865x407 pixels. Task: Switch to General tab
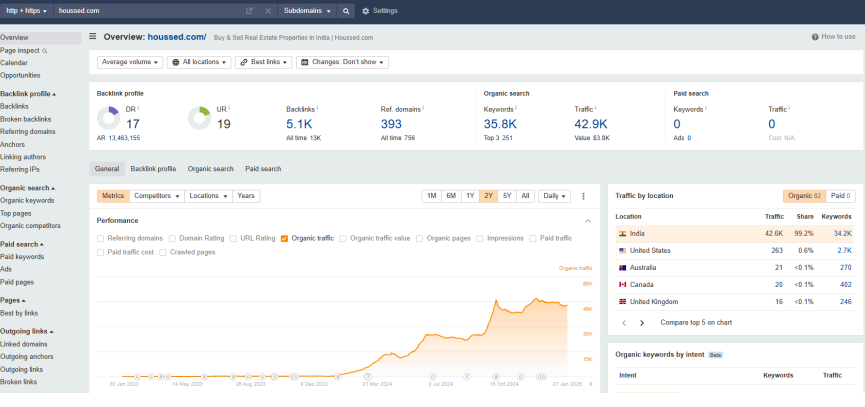[107, 169]
